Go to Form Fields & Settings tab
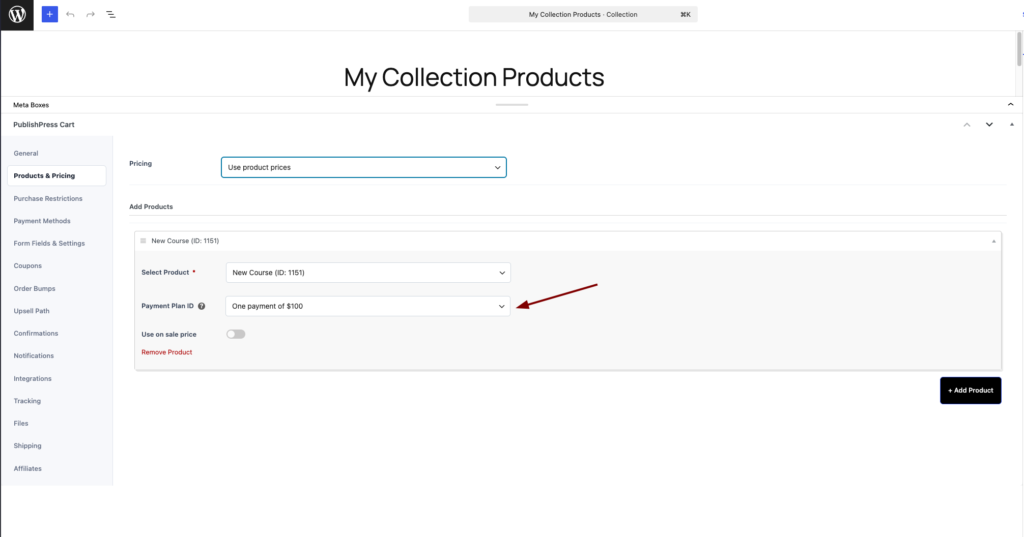The image size is (1024, 537). point(49,243)
